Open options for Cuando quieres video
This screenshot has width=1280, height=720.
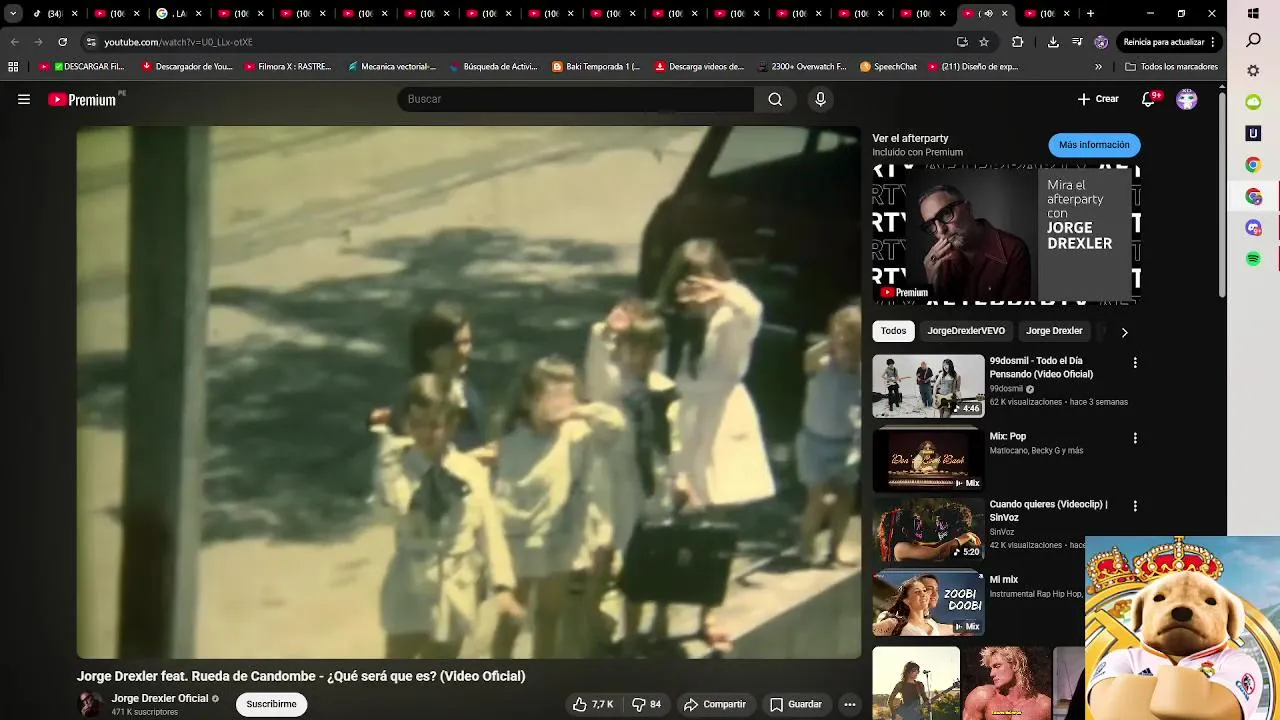tap(1134, 506)
